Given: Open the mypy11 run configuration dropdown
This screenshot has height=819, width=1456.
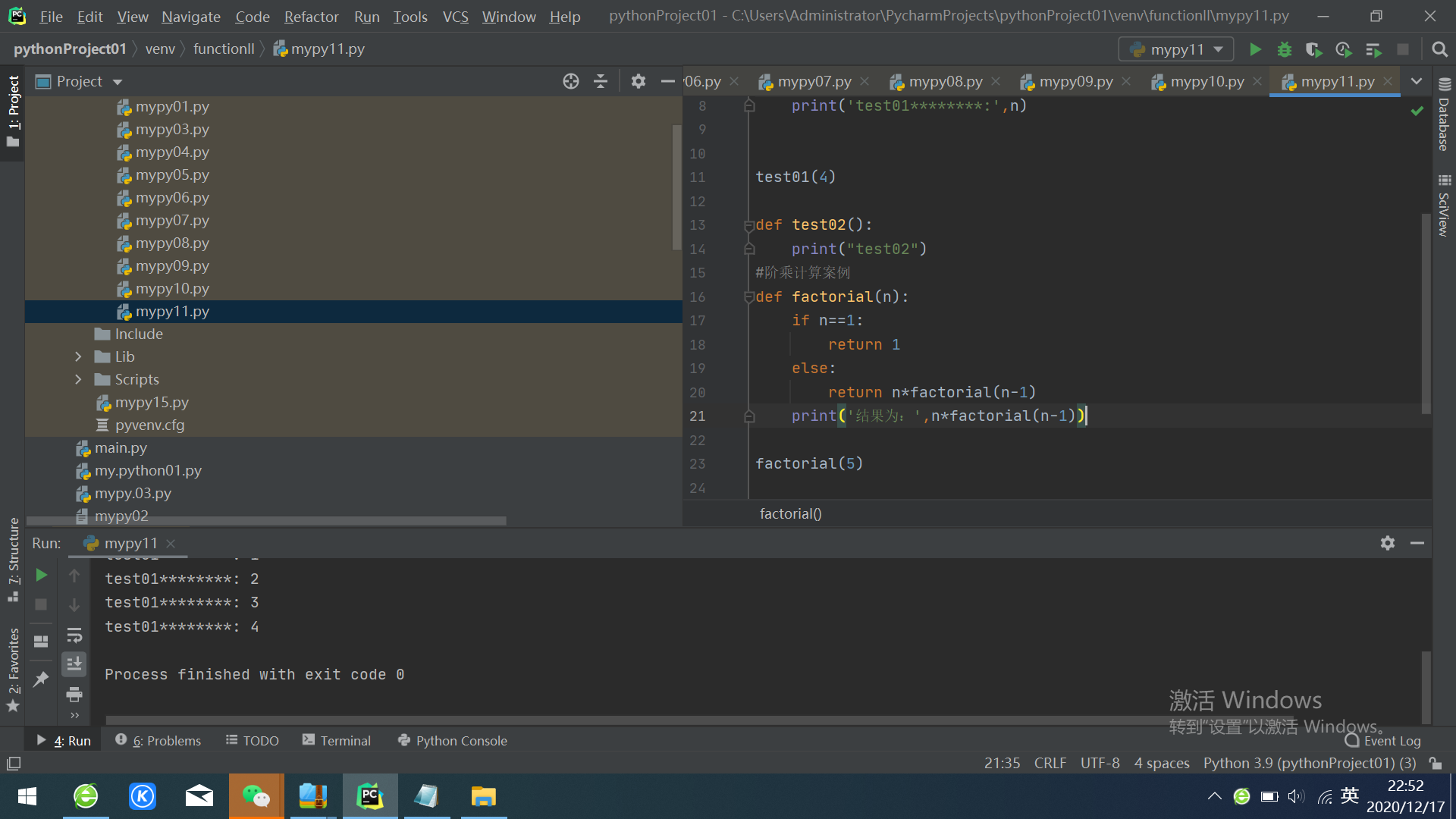Looking at the screenshot, I should (1176, 49).
